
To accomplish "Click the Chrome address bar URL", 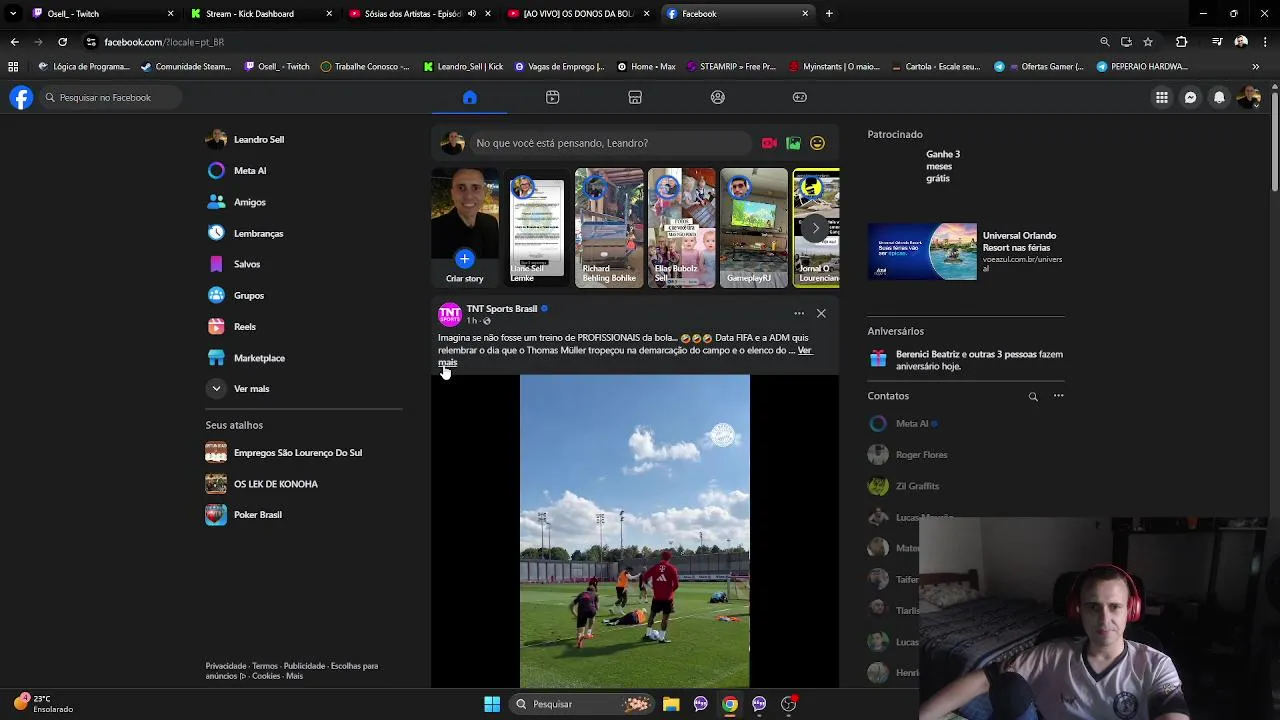I will click(163, 42).
